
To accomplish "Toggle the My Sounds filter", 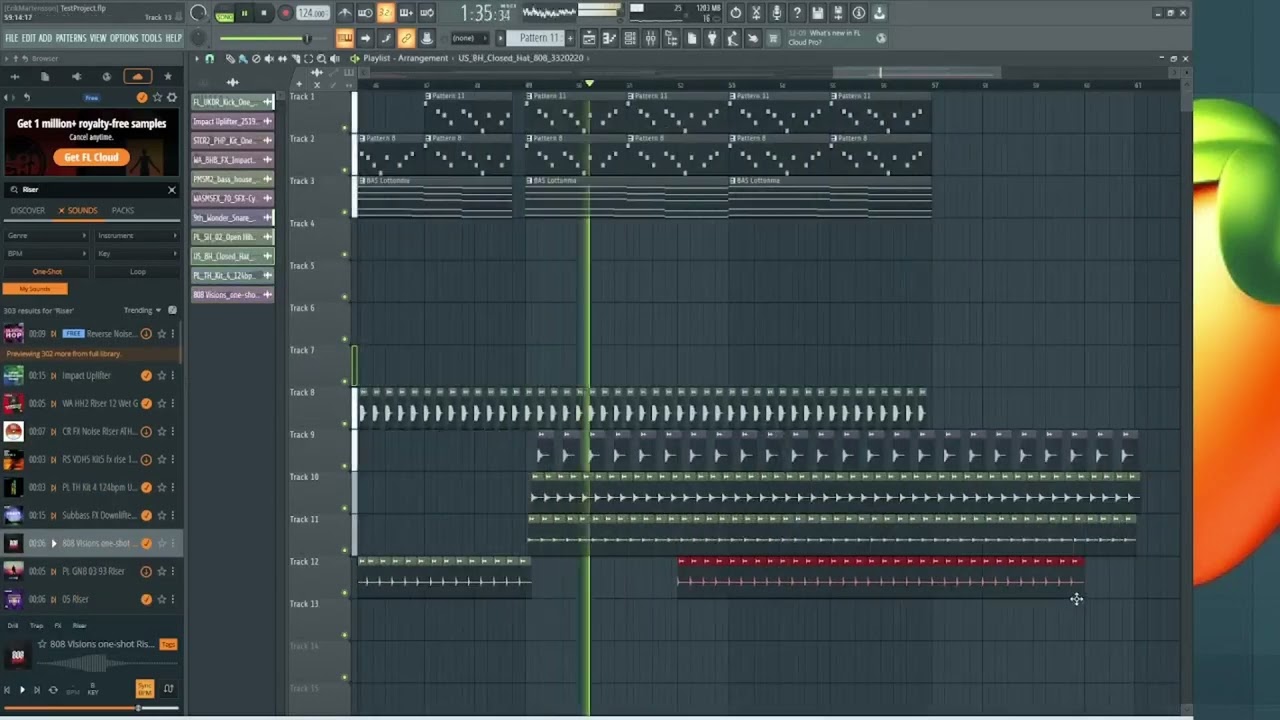I will pyautogui.click(x=35, y=289).
